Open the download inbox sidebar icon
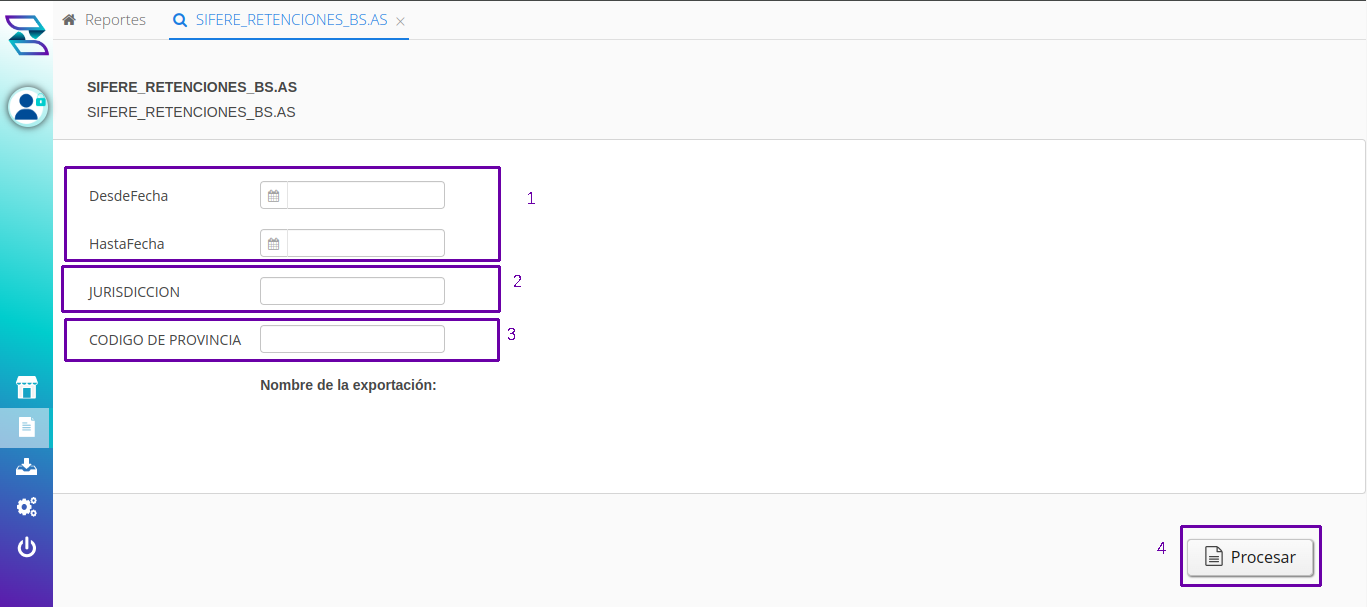This screenshot has height=607, width=1367. pyautogui.click(x=27, y=467)
